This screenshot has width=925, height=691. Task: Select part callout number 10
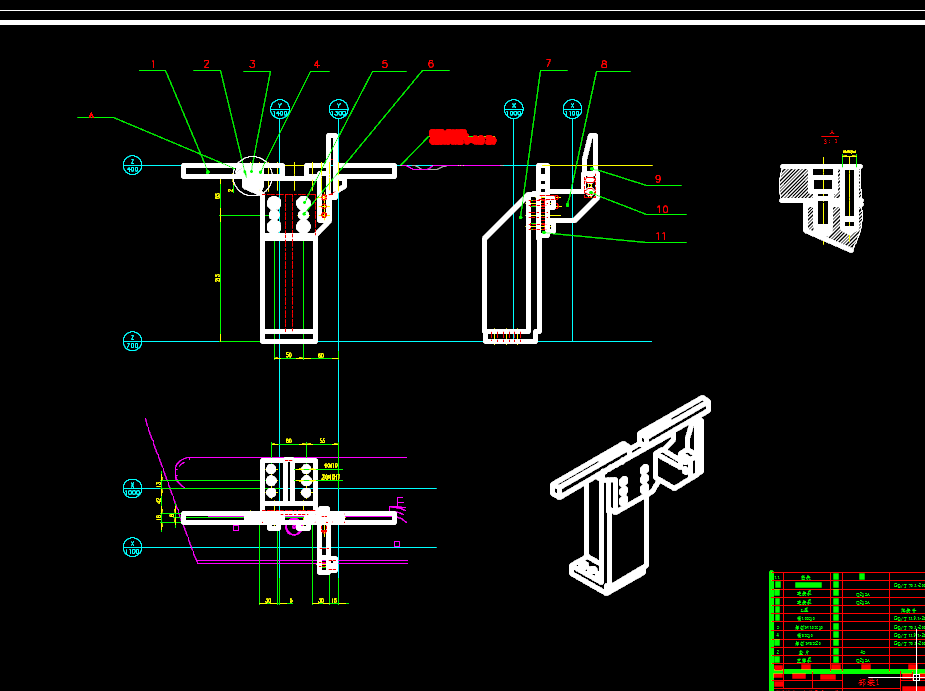[662, 209]
